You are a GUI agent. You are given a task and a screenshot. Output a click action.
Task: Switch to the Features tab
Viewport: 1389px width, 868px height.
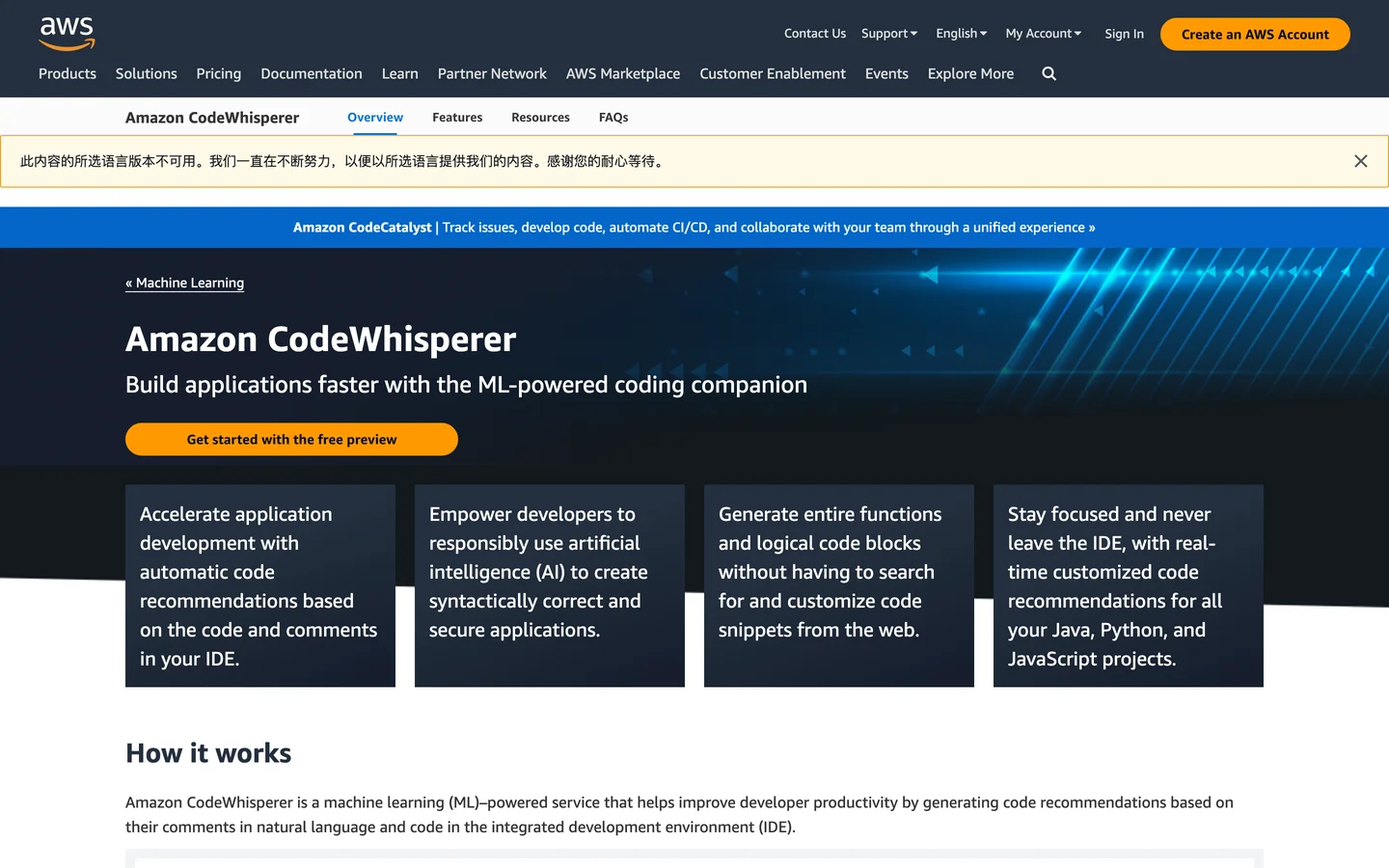tap(457, 118)
